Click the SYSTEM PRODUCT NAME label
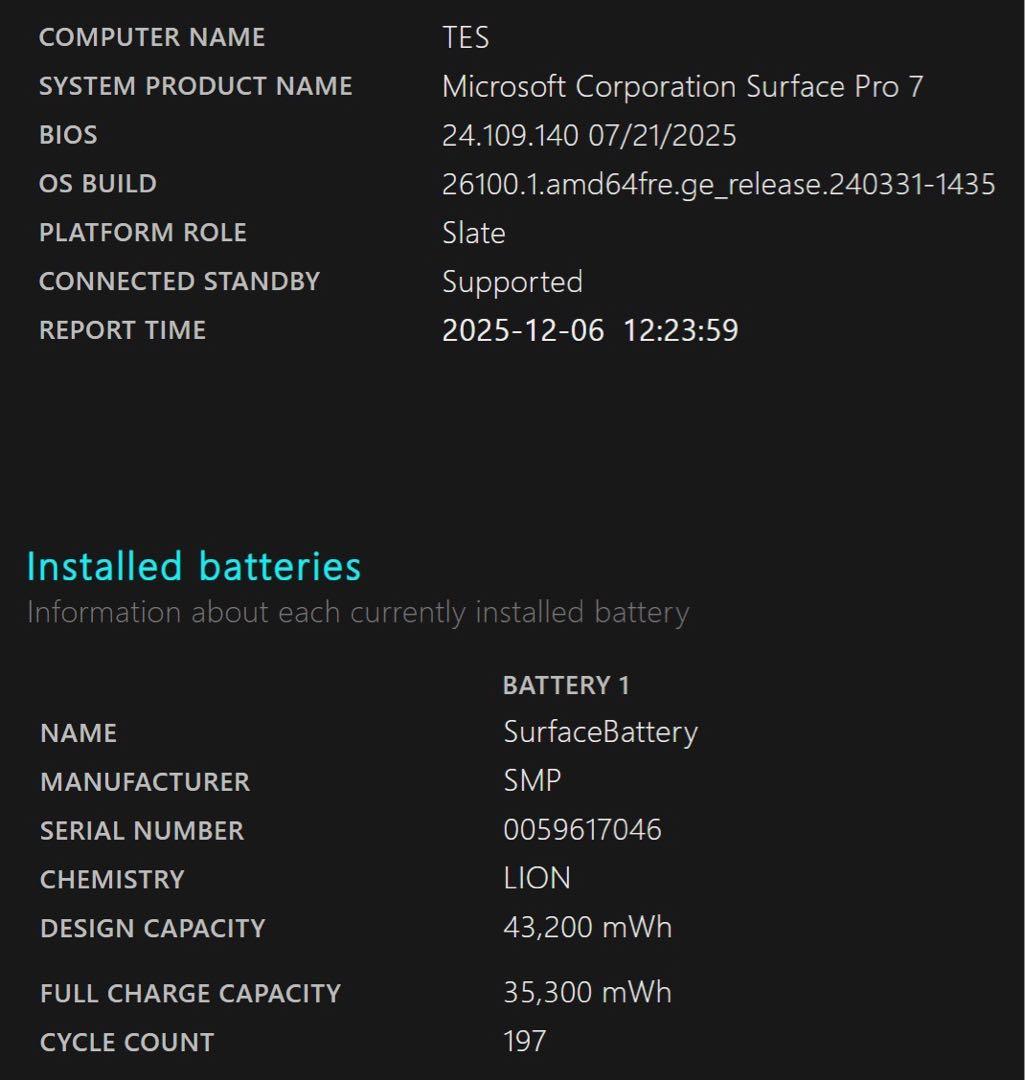Screen dimensions: 1025x1080 click(195, 86)
